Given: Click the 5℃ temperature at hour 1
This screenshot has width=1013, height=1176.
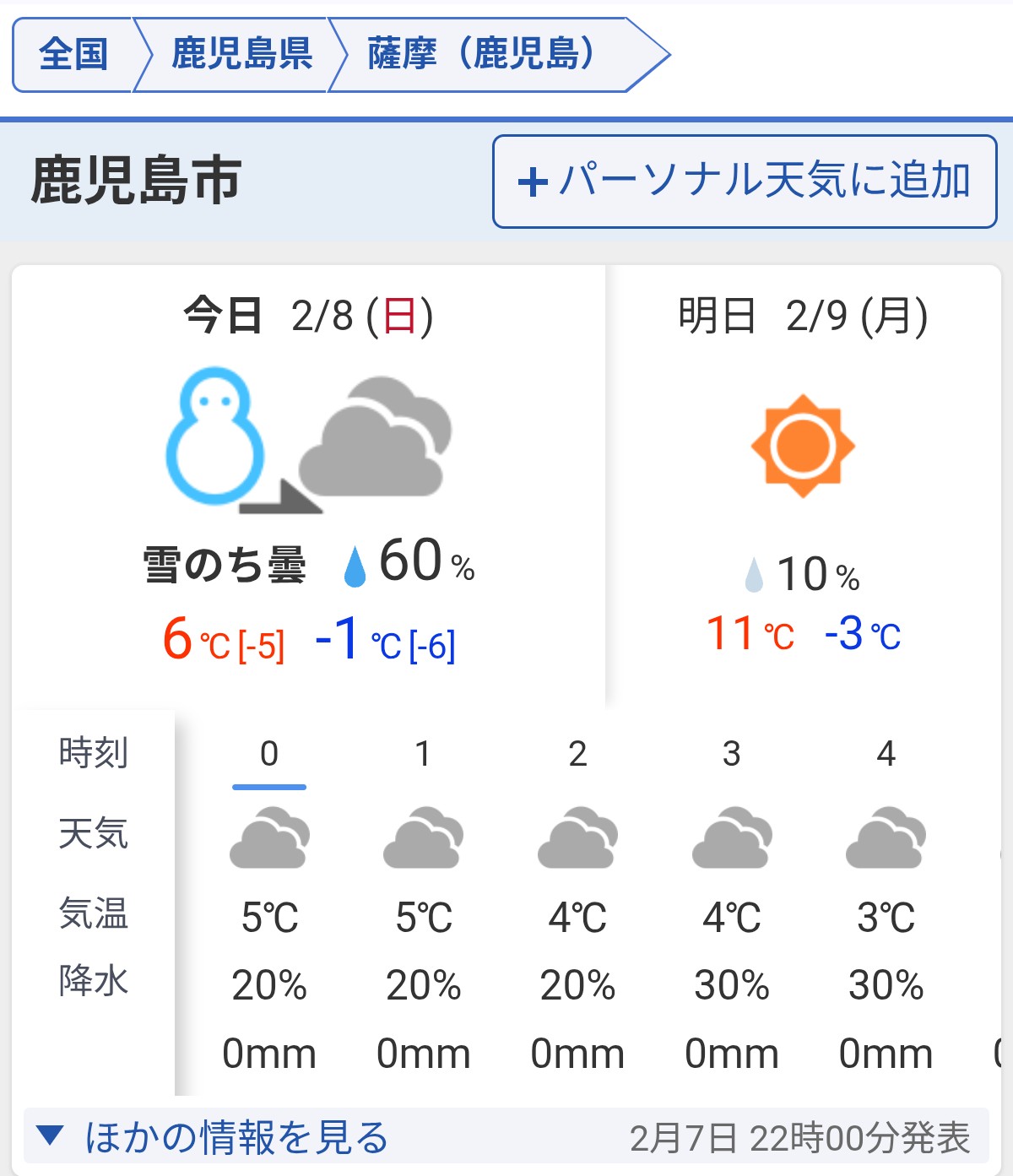Looking at the screenshot, I should click(x=424, y=918).
